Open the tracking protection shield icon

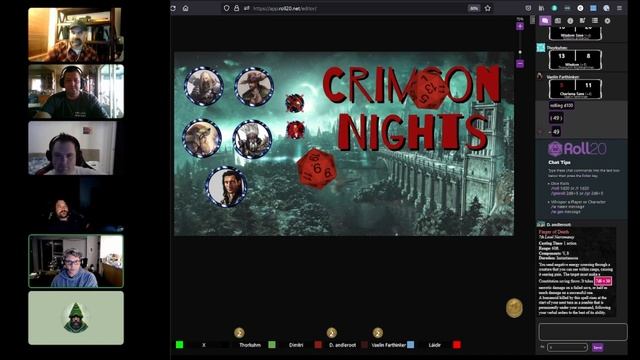(x=227, y=8)
